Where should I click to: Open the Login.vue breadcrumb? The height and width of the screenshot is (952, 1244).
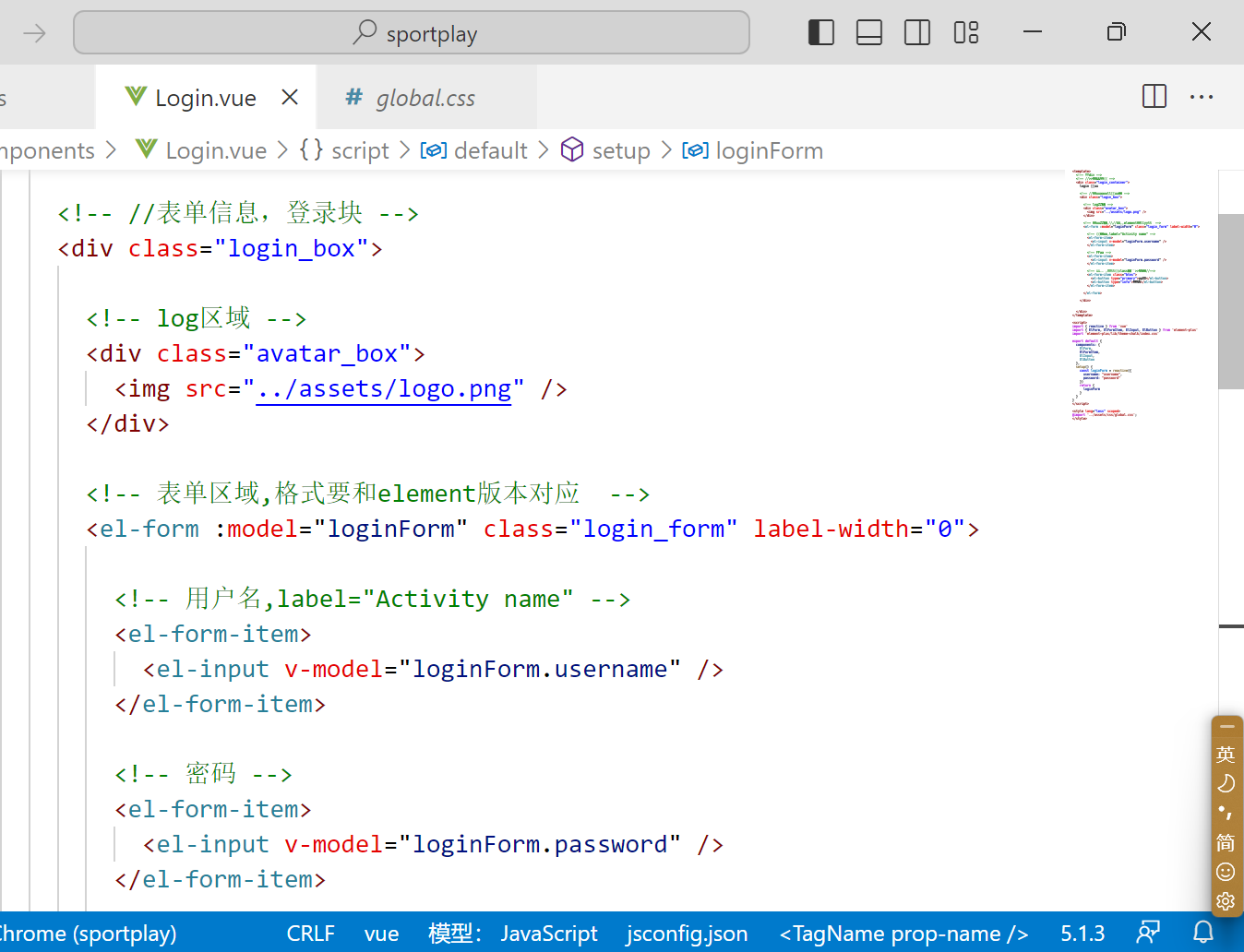[x=216, y=150]
